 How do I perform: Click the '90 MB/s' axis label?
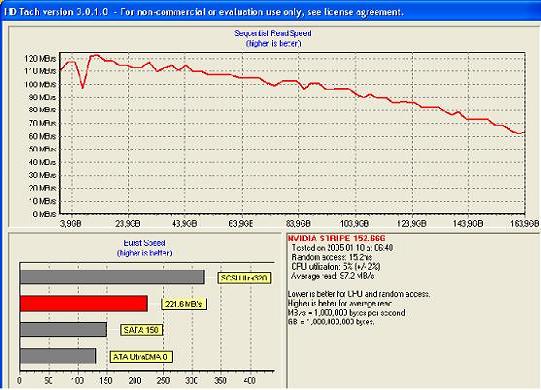coord(42,97)
